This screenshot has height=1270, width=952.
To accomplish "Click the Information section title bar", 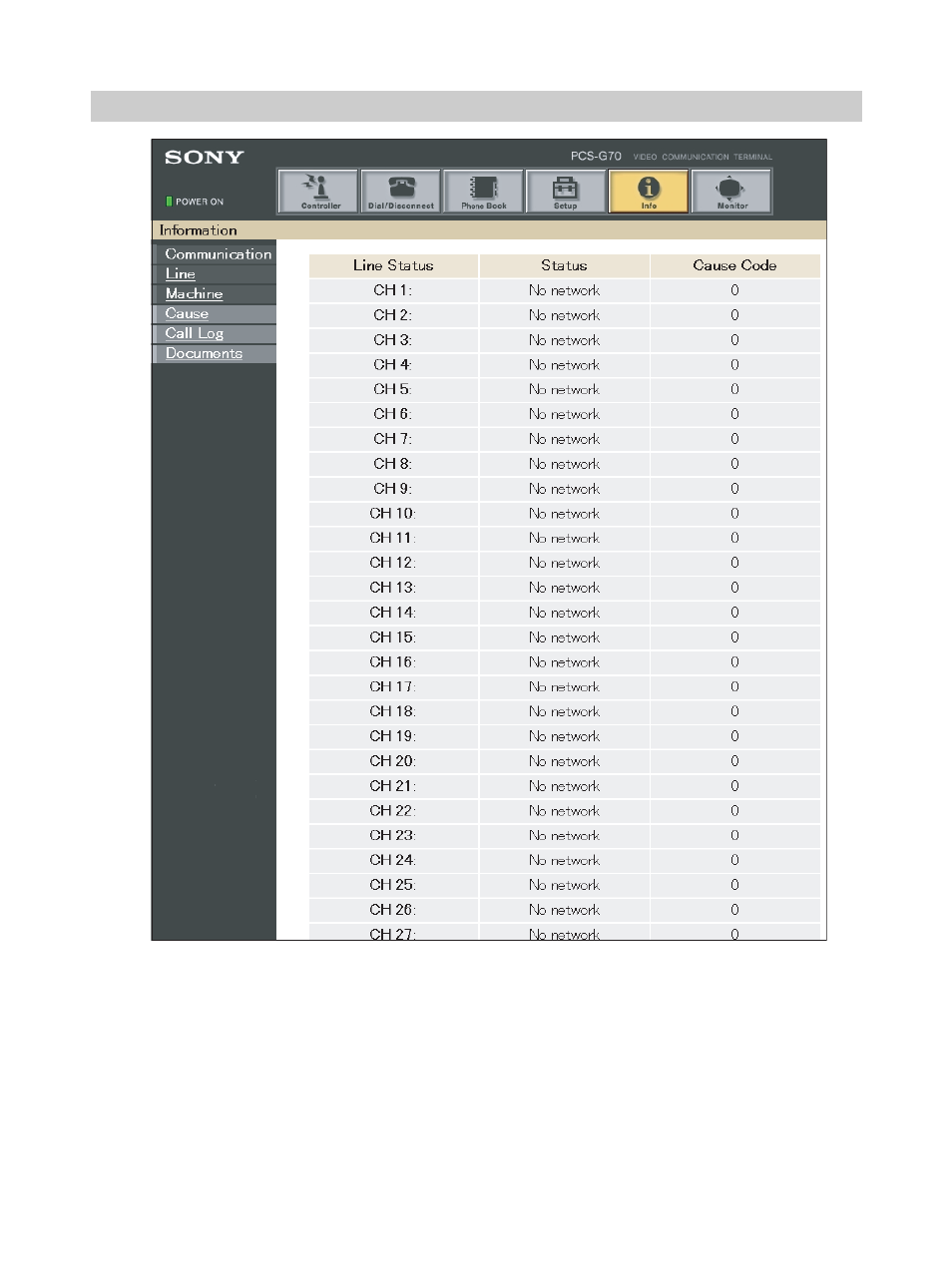I will pyautogui.click(x=489, y=230).
